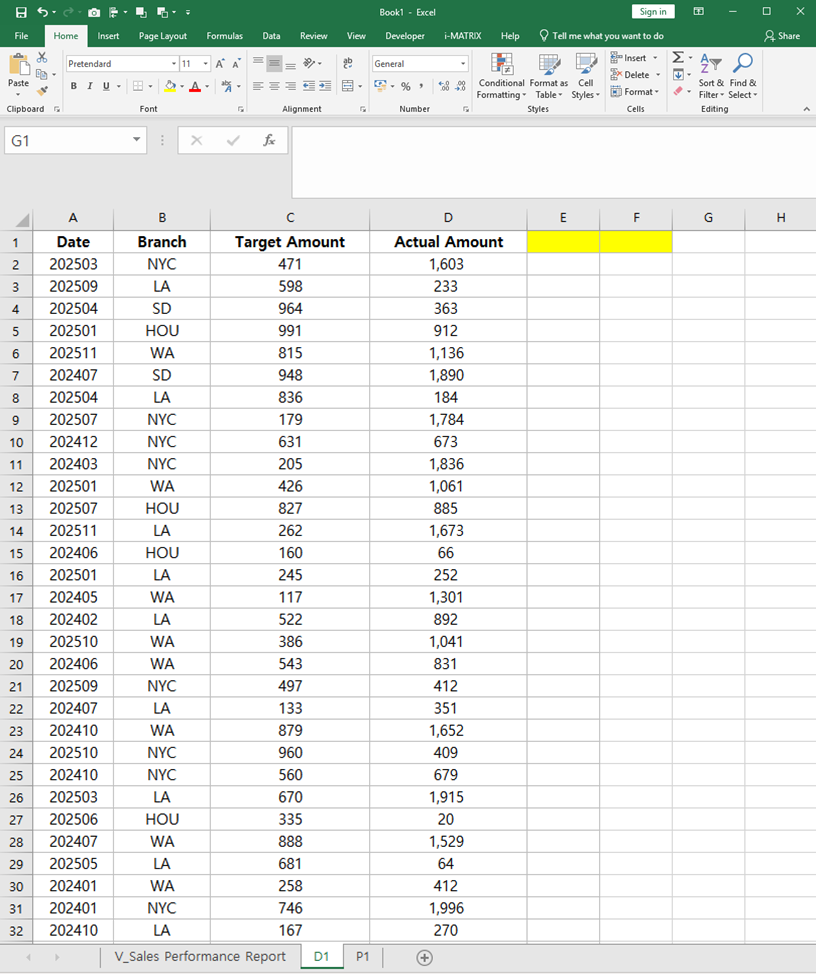Image resolution: width=816 pixels, height=974 pixels.
Task: Toggle Italic formatting
Action: pos(90,86)
